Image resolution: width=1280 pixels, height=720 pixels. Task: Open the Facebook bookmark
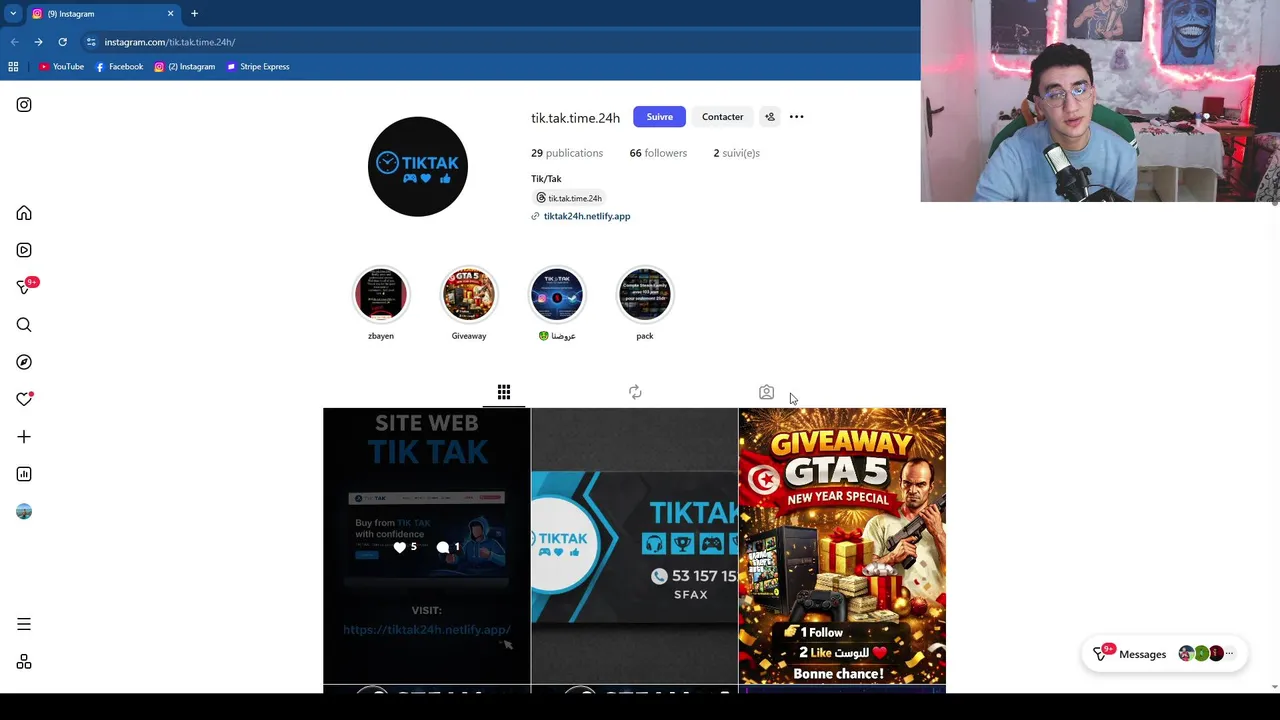tap(119, 67)
